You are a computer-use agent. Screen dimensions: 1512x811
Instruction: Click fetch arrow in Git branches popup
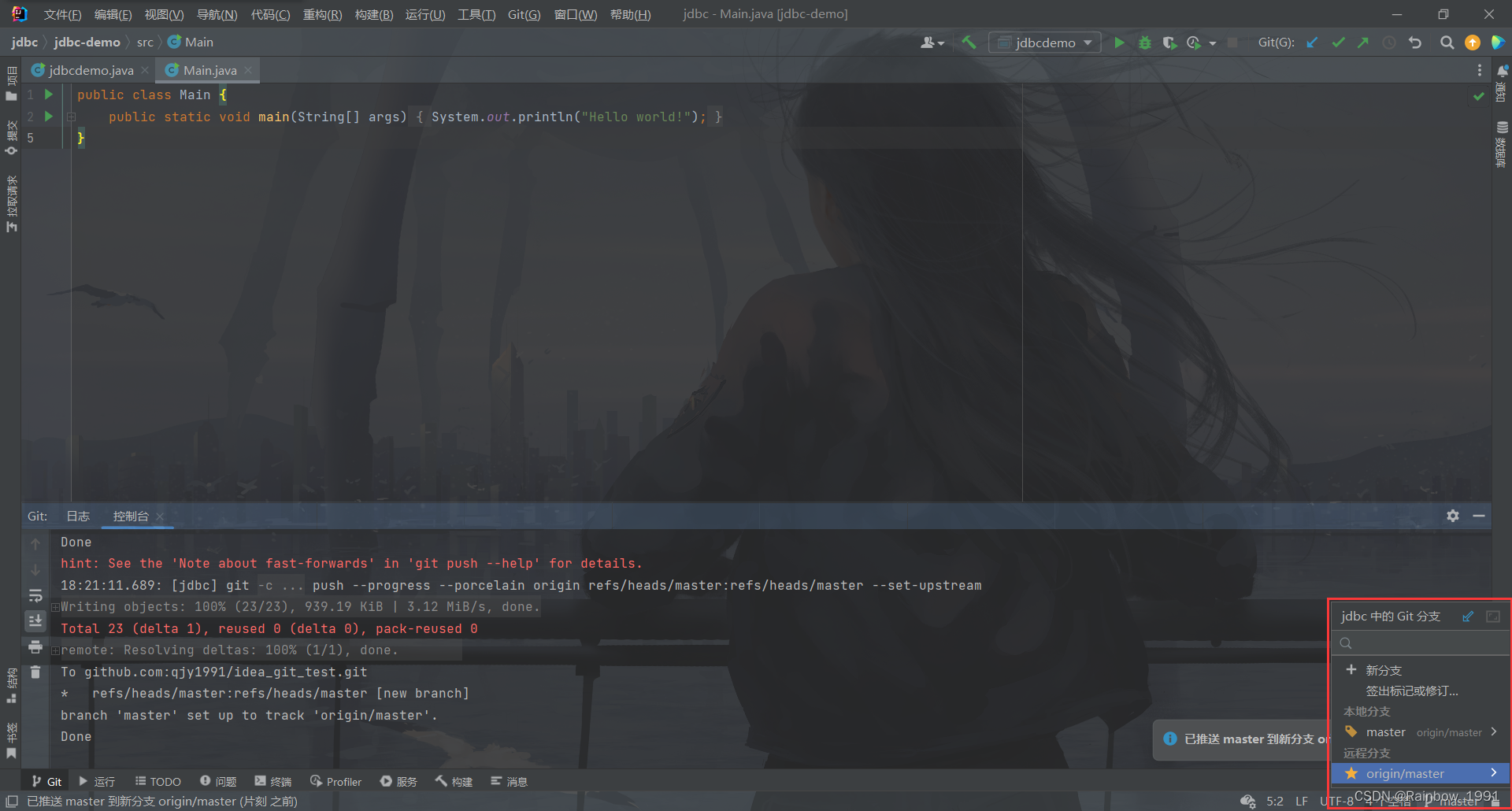[x=1468, y=617]
